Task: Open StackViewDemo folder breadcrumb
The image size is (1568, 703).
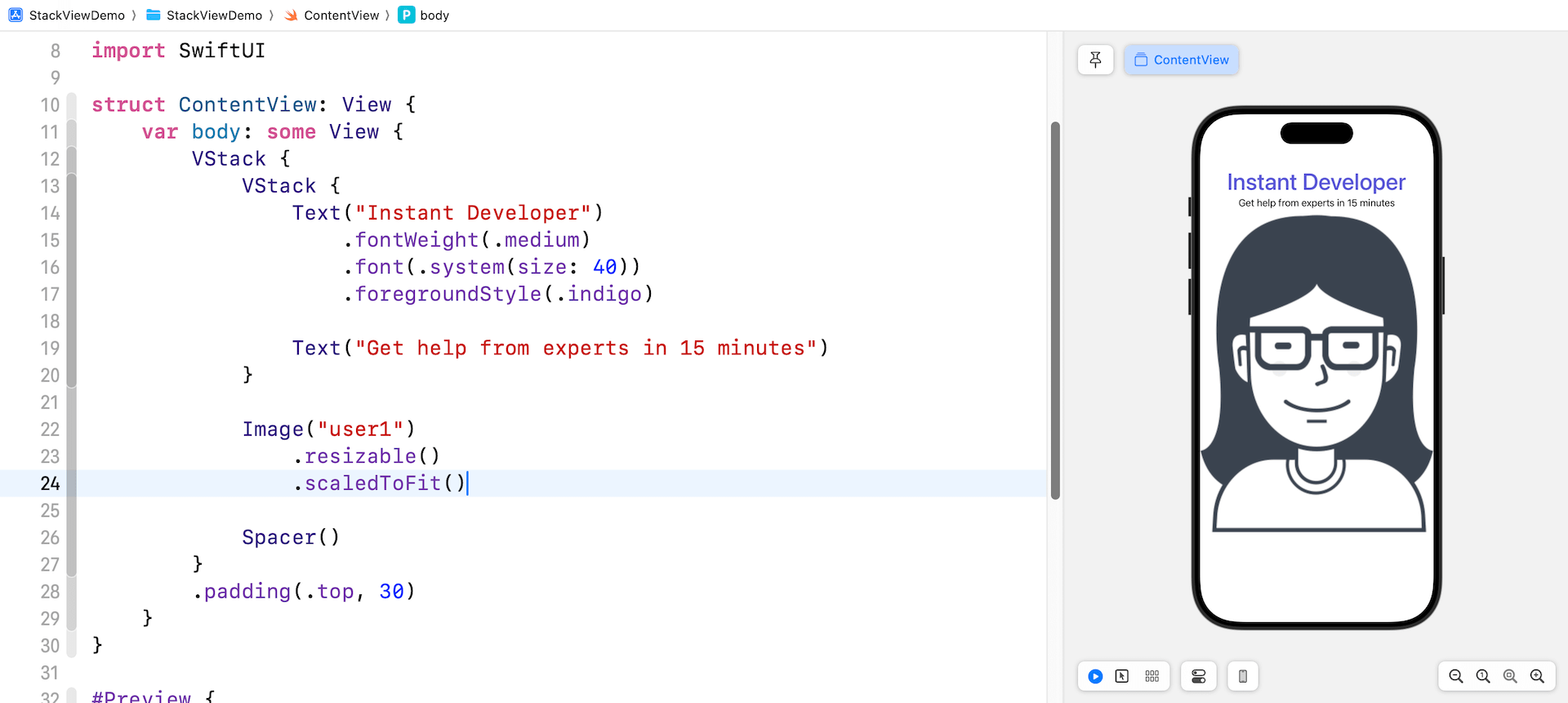Action: pyautogui.click(x=205, y=16)
